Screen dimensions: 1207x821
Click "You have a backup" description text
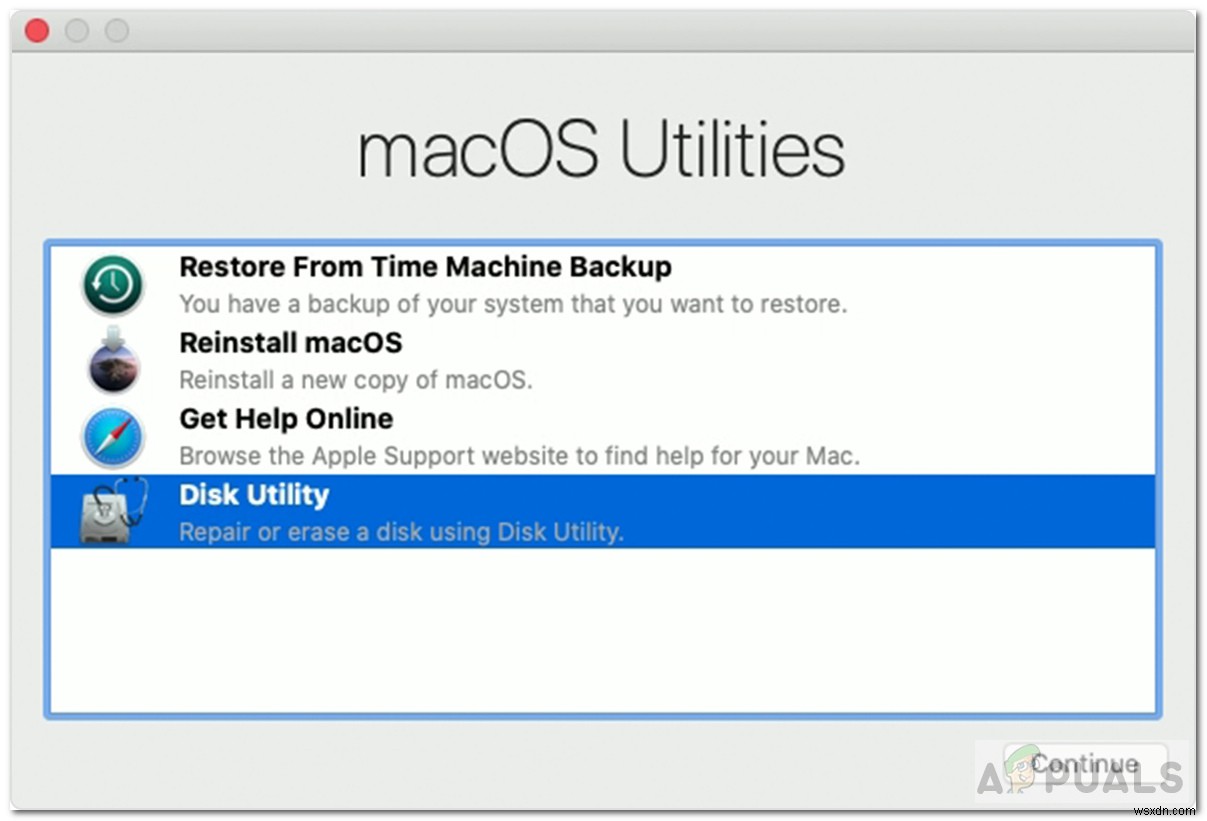click(512, 303)
